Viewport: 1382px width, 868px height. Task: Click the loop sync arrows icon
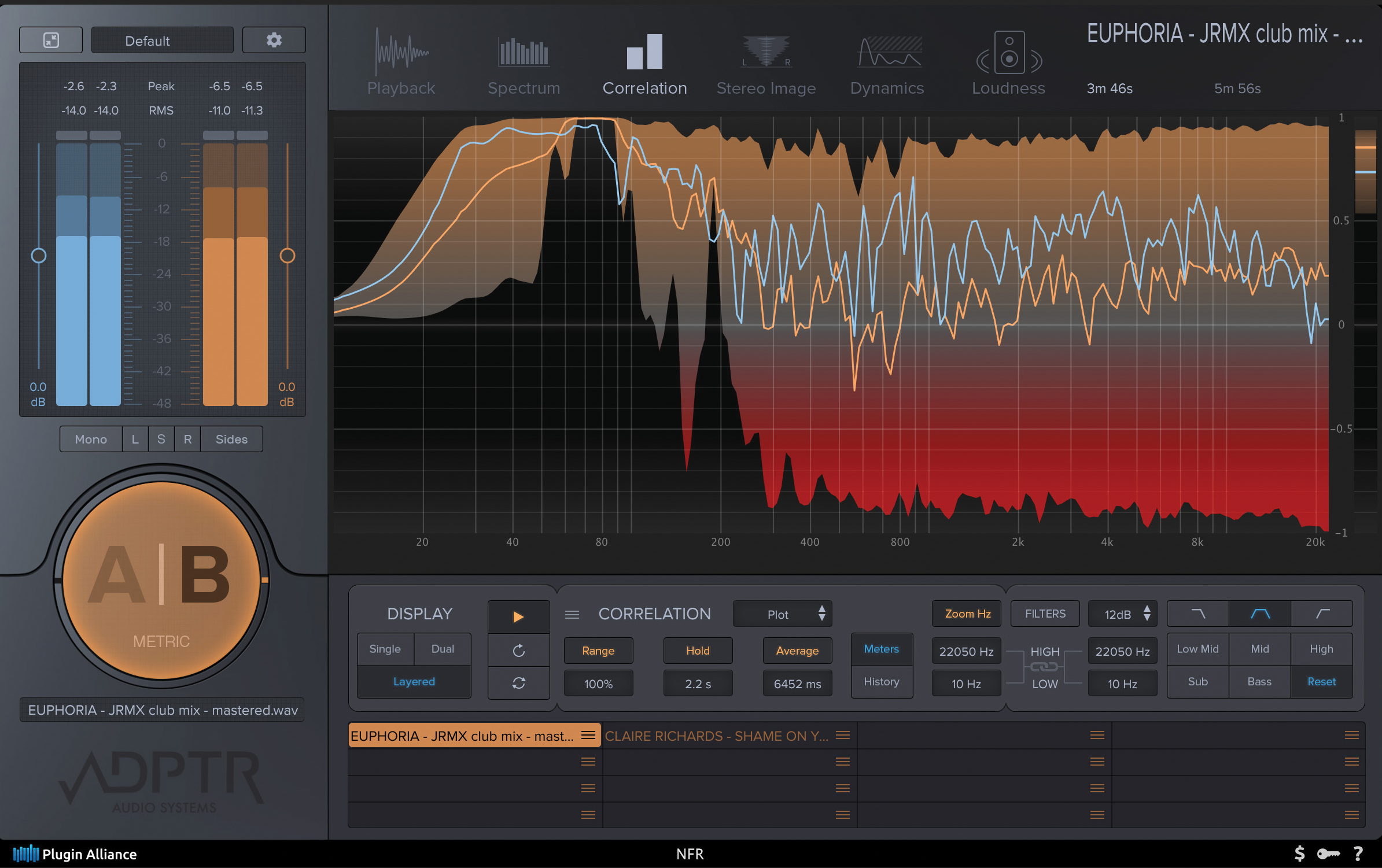(518, 683)
